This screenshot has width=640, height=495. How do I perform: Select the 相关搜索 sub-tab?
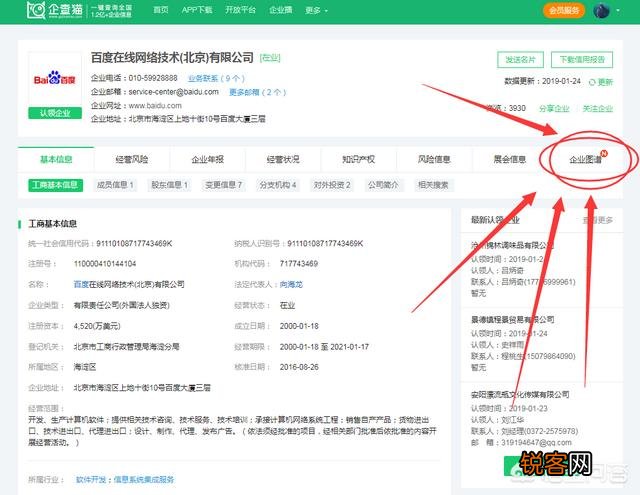(433, 185)
